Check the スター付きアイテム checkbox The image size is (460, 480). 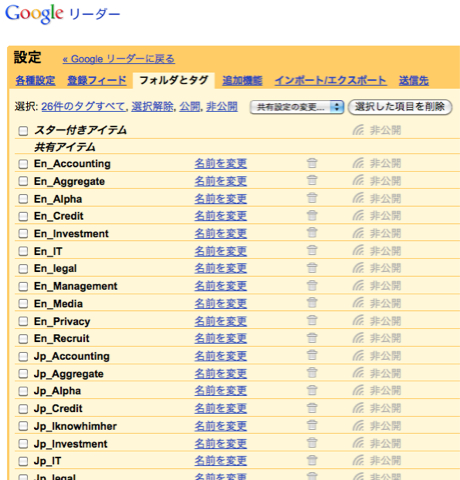(x=23, y=131)
